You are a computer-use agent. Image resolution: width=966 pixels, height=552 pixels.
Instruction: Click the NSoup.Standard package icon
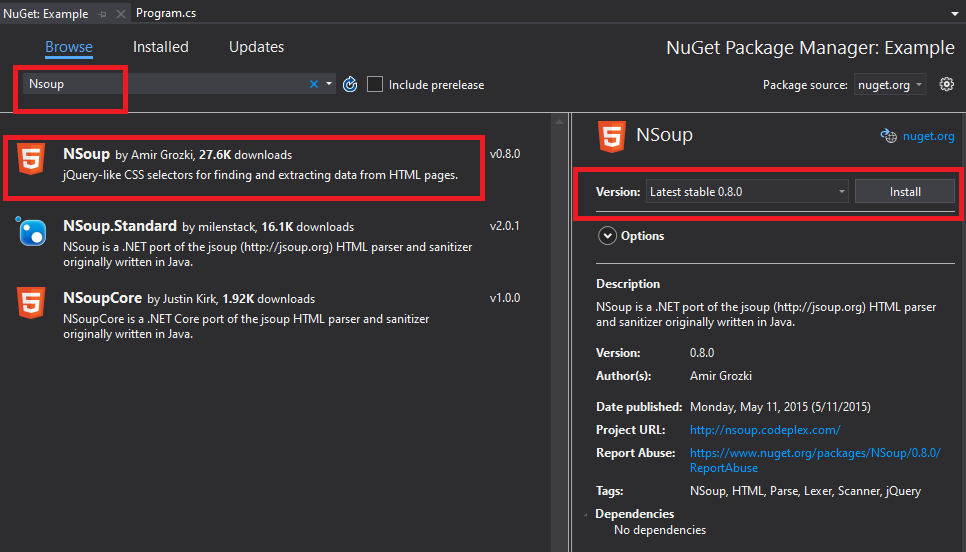tap(31, 231)
